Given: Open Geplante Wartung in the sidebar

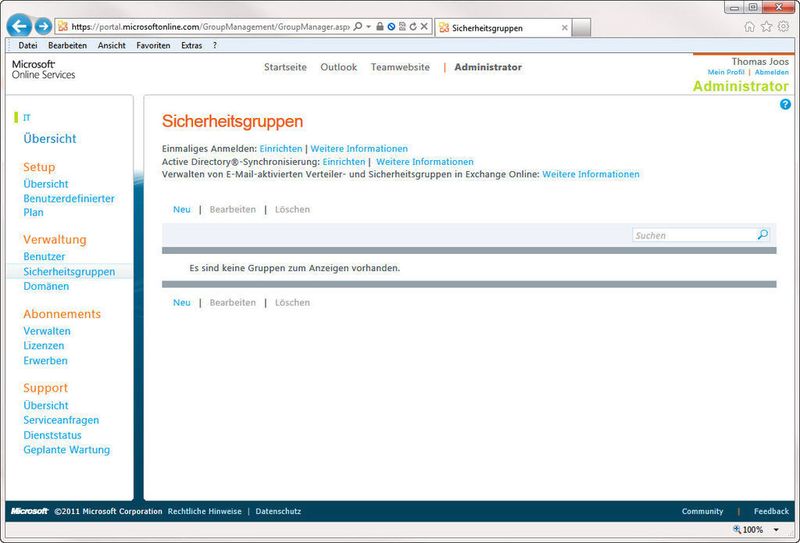Looking at the screenshot, I should 66,450.
